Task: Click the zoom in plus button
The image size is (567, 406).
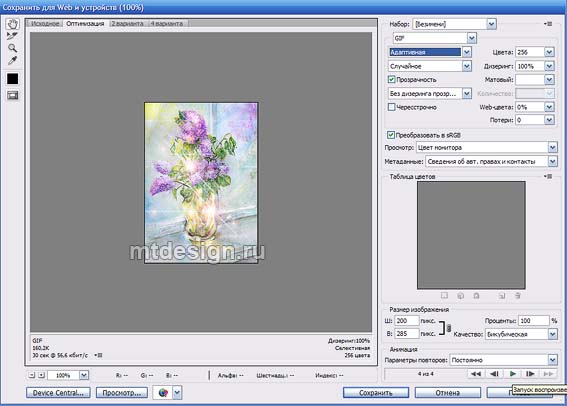Action: coord(41,375)
